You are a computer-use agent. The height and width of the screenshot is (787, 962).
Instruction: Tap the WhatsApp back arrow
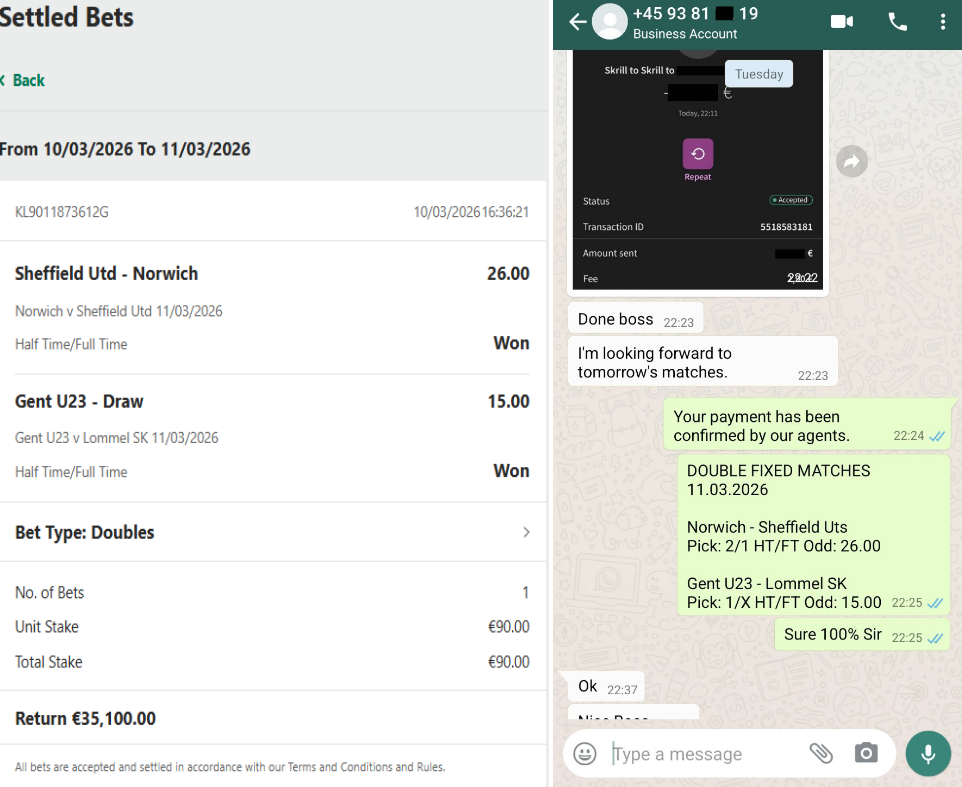click(577, 22)
